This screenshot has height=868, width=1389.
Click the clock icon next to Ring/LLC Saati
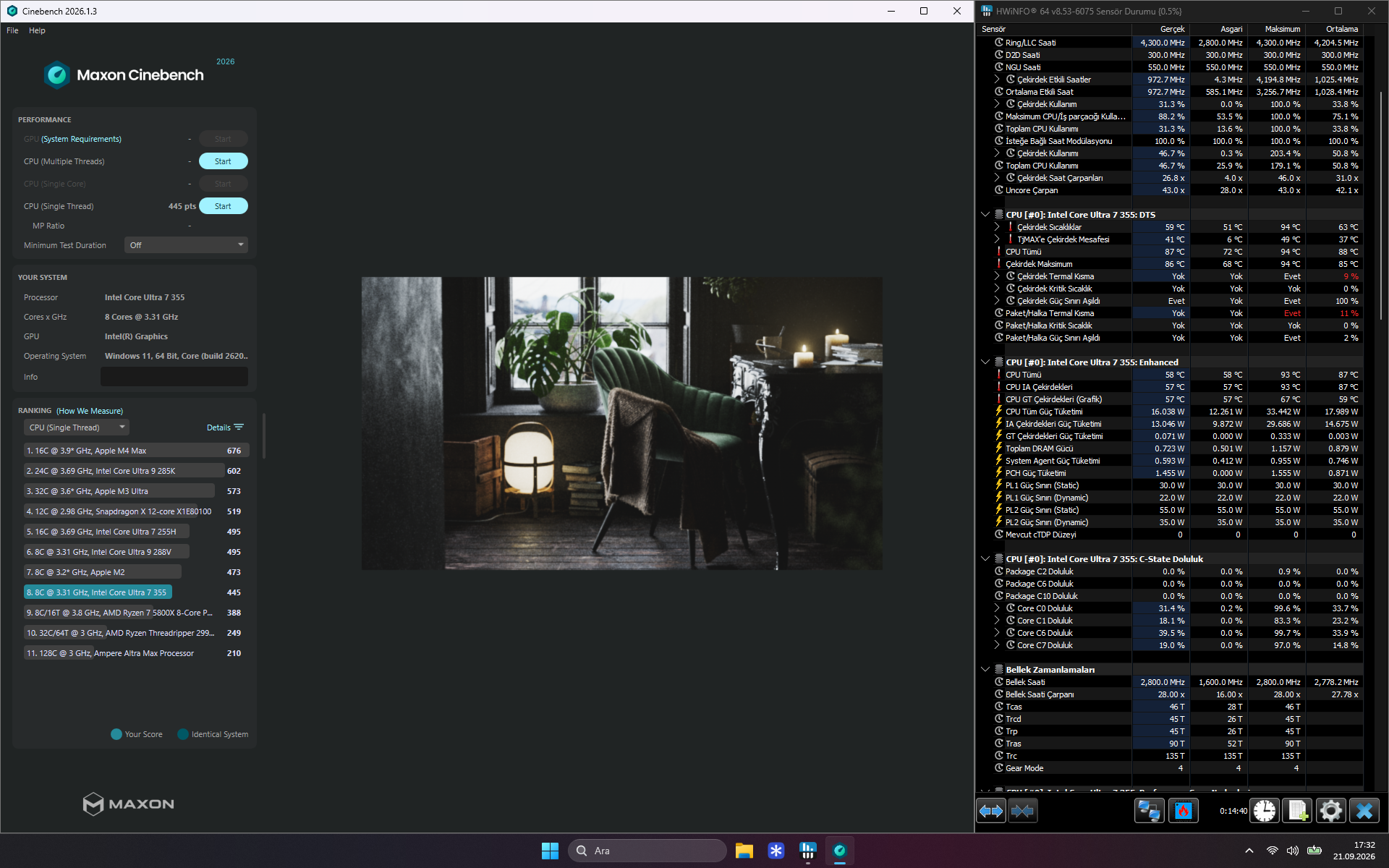point(999,43)
